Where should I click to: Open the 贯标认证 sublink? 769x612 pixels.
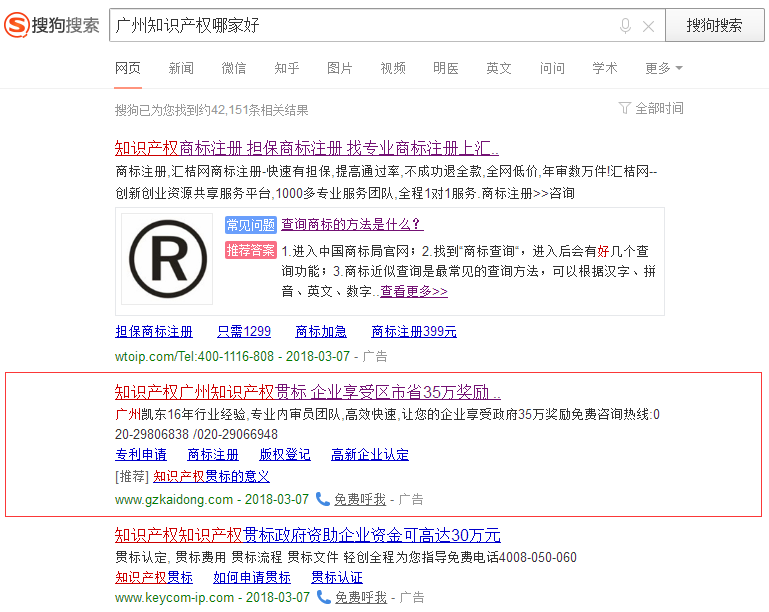click(x=337, y=578)
